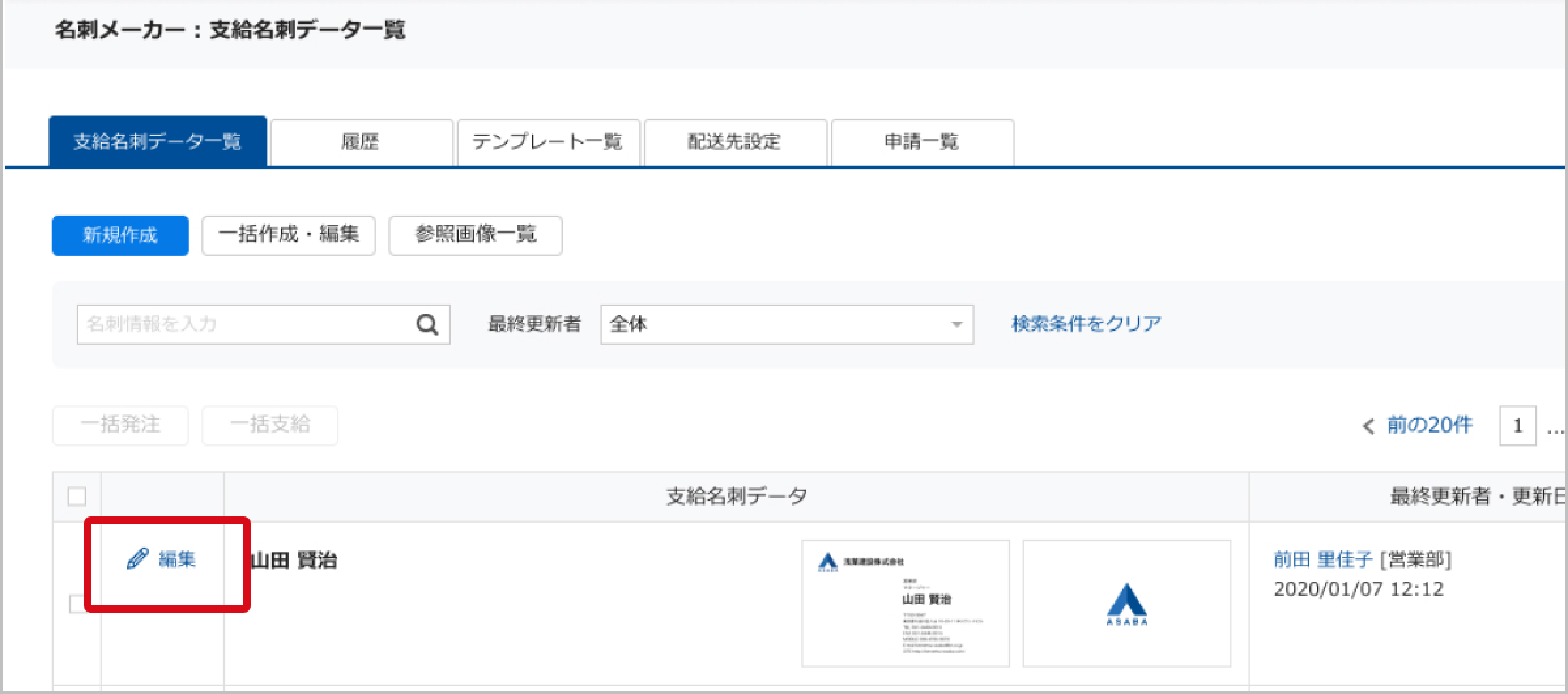The height and width of the screenshot is (694, 1568).
Task: Open the front-side business card thumbnail
Action: [x=905, y=603]
